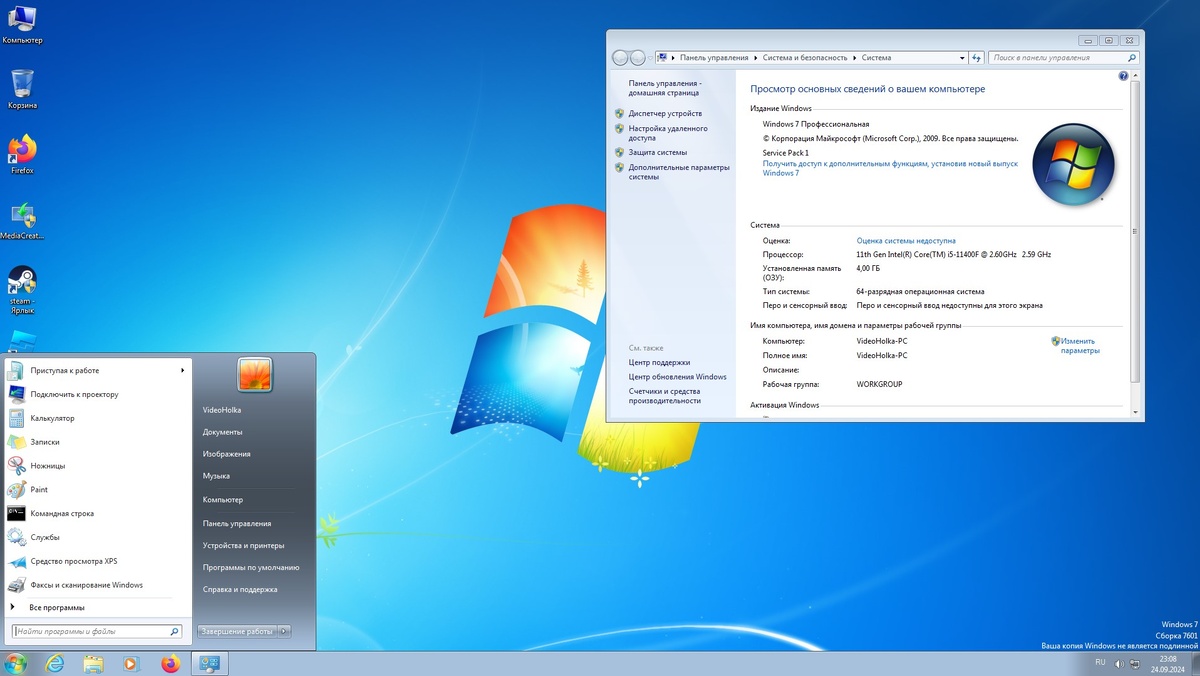Open the Корзина recycle bin icon
Image resolution: width=1200 pixels, height=676 pixels.
tap(22, 89)
